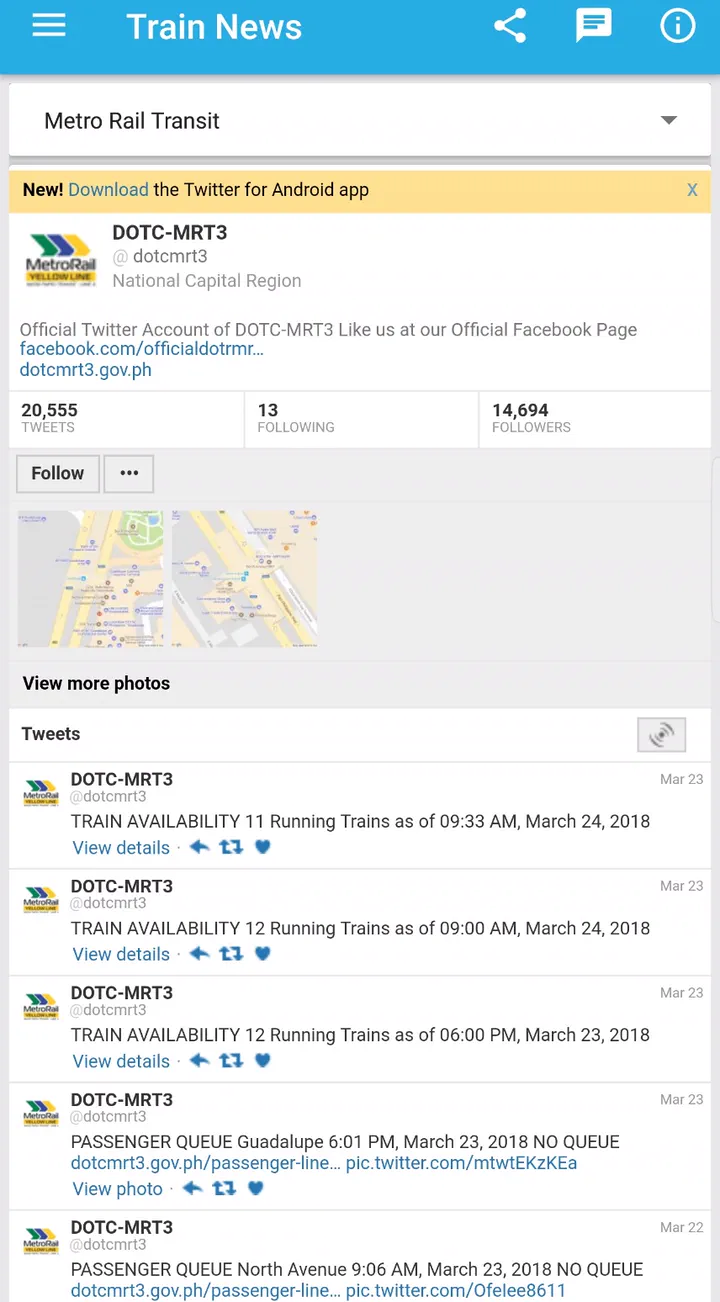Reply to the 06:00 PM availability tweet
The image size is (720, 1302).
click(199, 1061)
